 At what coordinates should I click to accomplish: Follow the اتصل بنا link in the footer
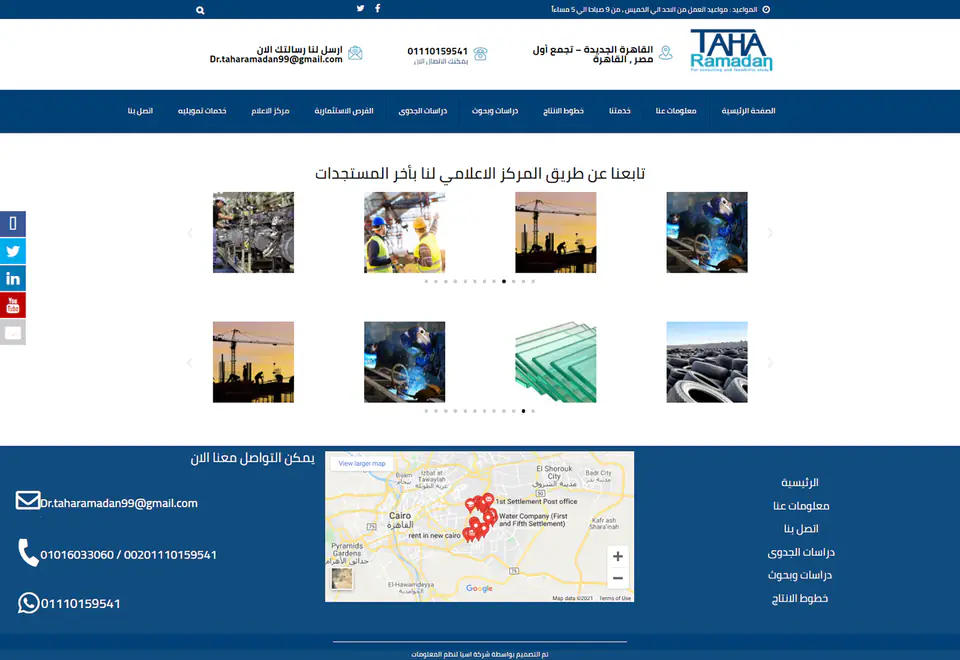click(x=801, y=528)
